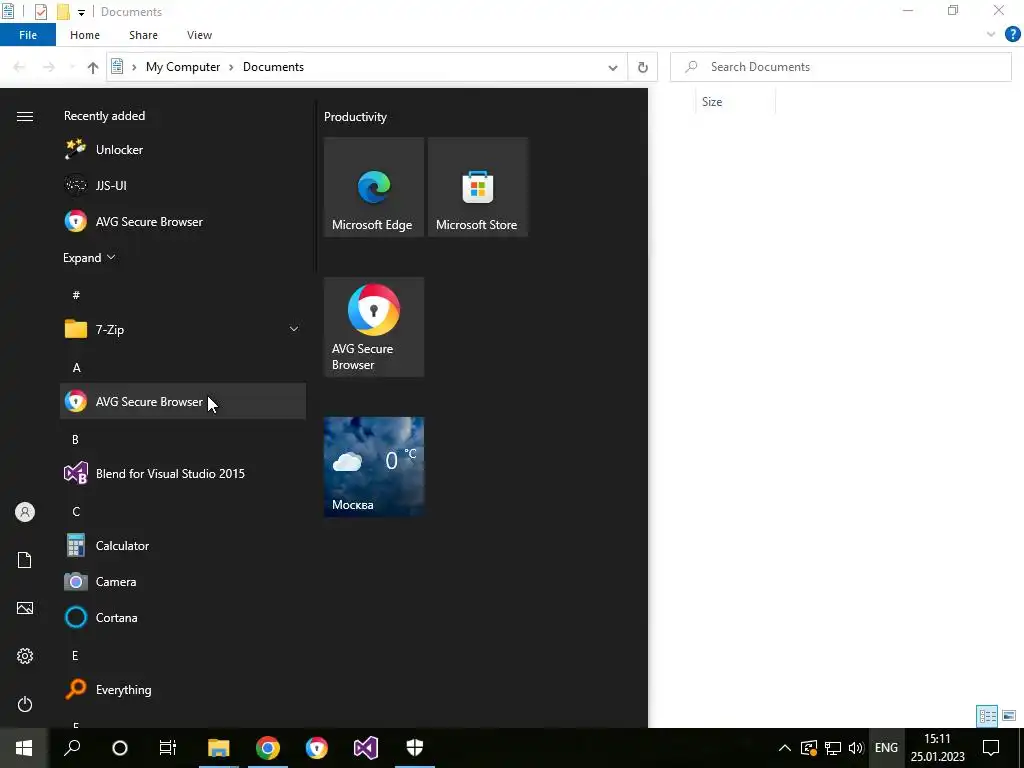Screen dimensions: 1024x768
Task: Select the letter A group header
Action: click(x=76, y=367)
